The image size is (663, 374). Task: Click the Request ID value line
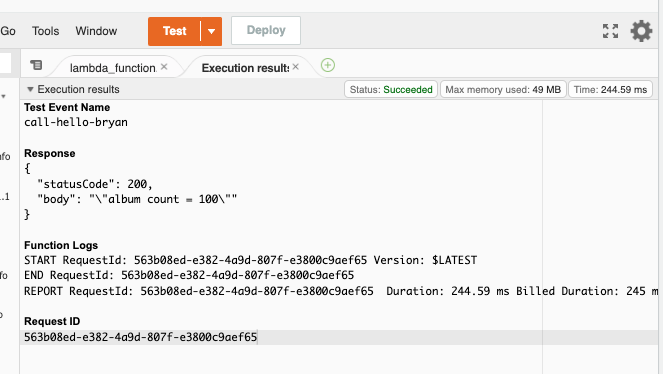click(140, 337)
